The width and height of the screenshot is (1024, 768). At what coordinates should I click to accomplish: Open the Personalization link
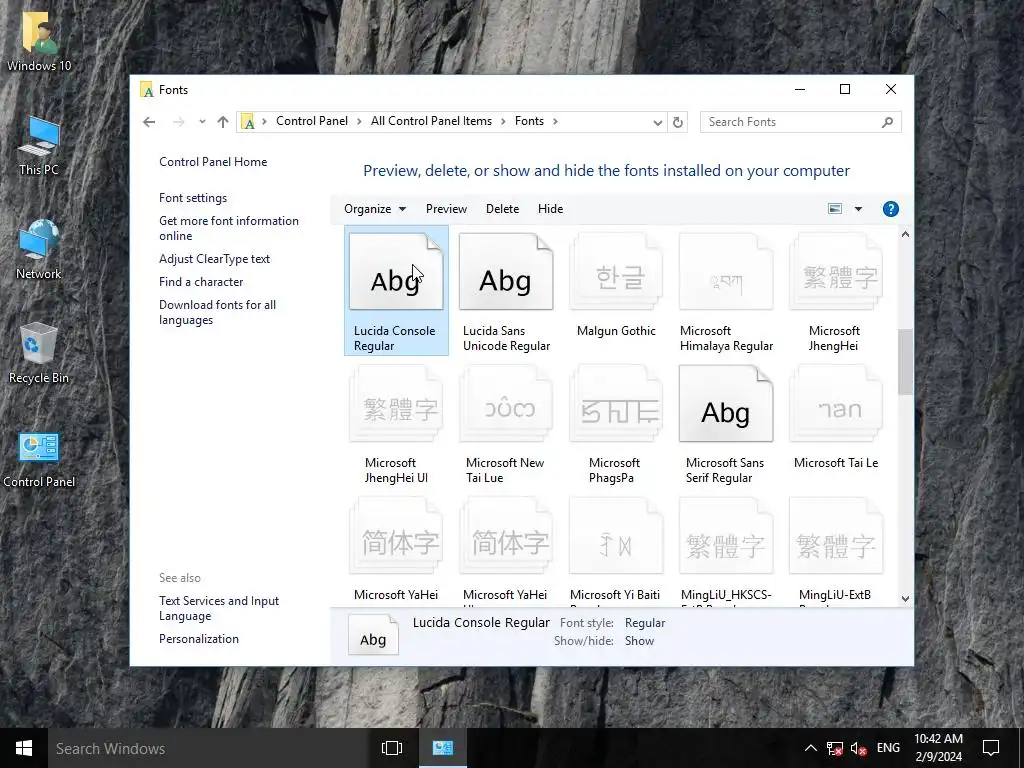[199, 639]
